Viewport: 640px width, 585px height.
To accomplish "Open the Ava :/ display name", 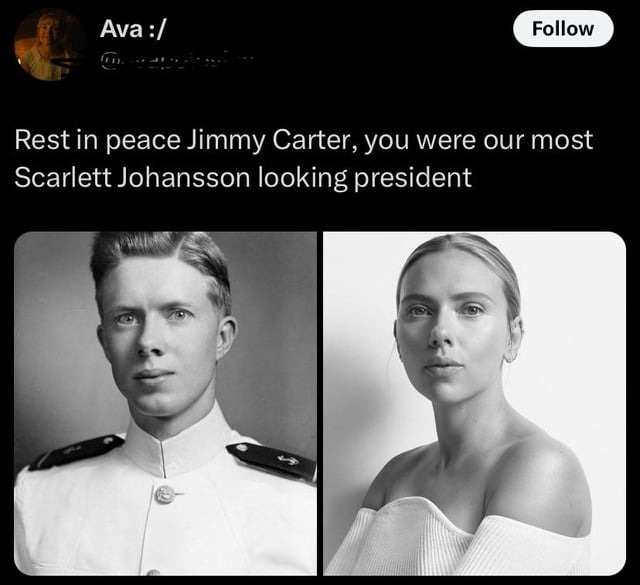I will click(133, 29).
